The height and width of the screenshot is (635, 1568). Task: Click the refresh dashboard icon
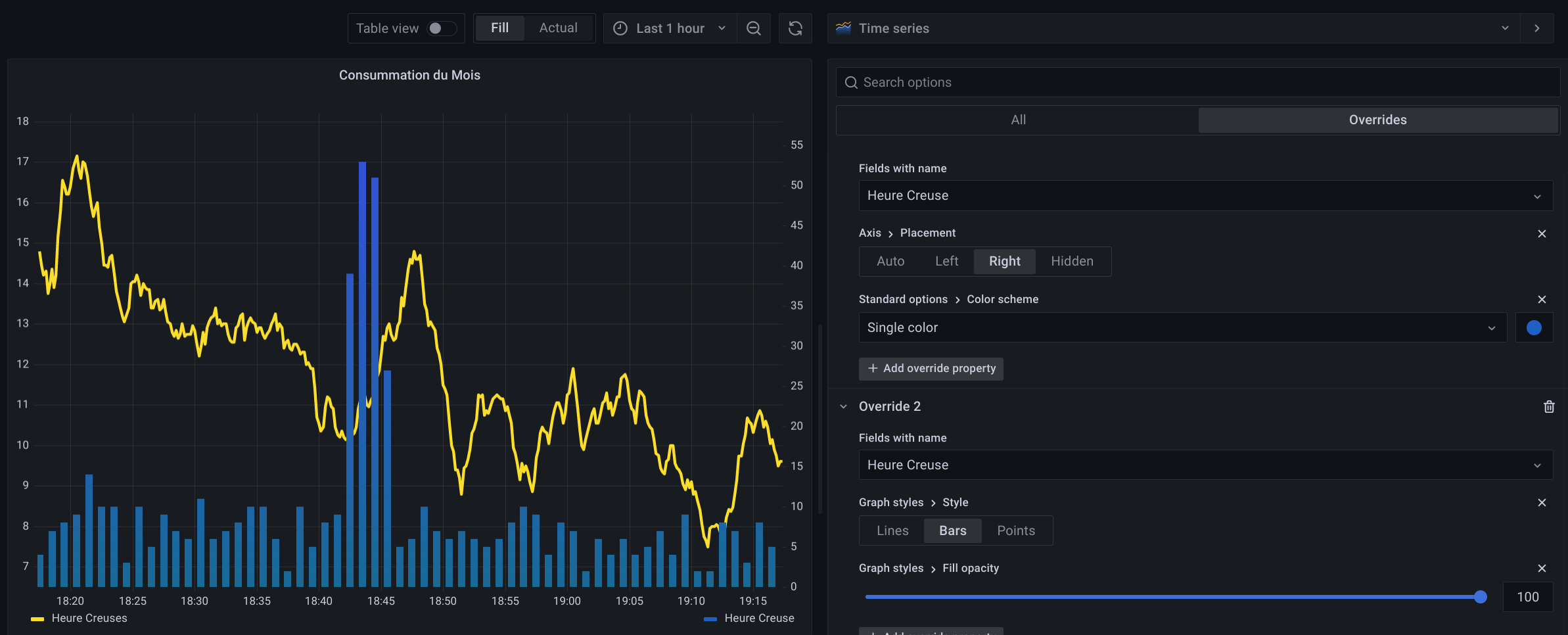point(795,28)
